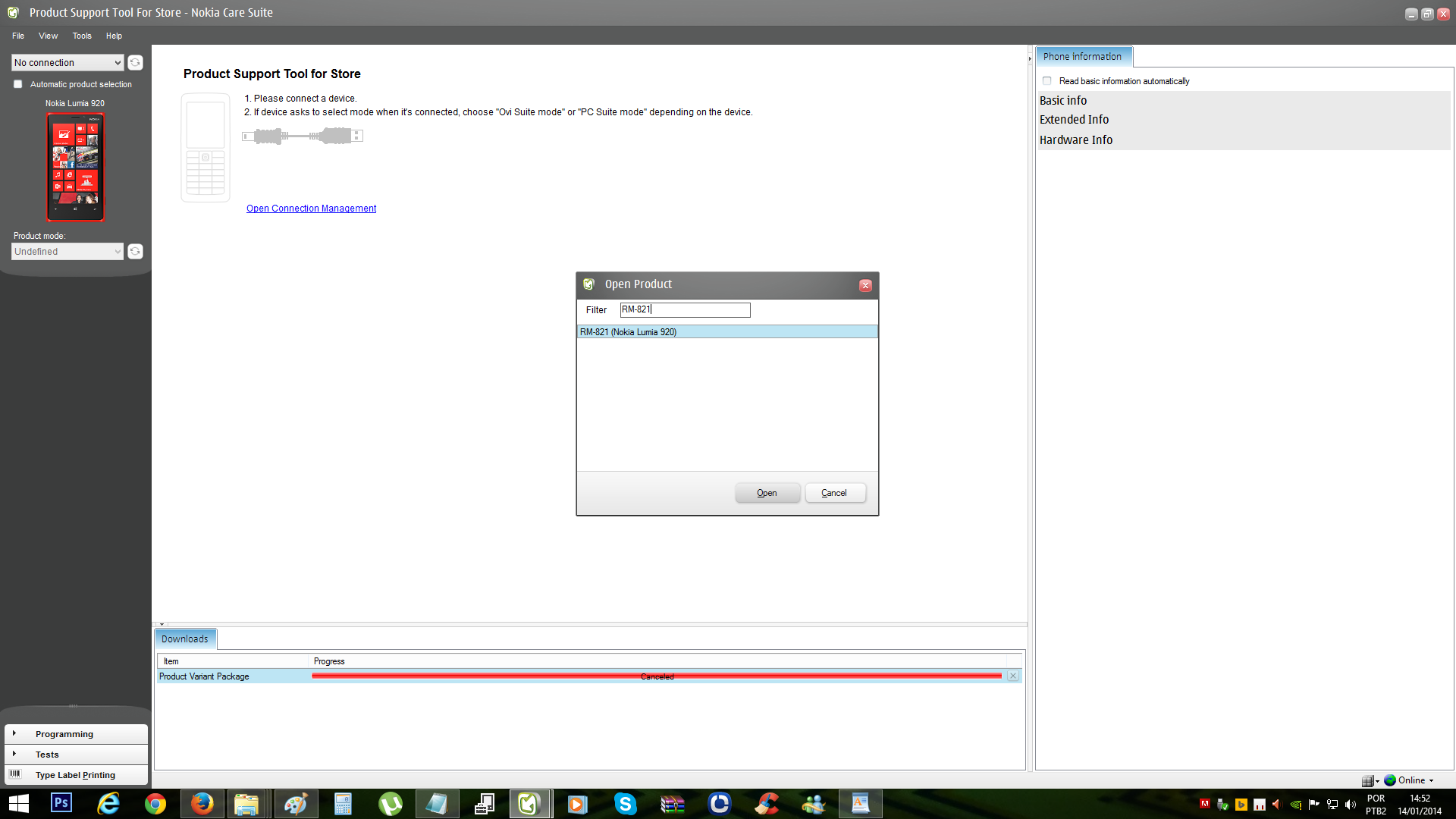Select the Downloads tab
The image size is (1456, 819).
coord(184,639)
